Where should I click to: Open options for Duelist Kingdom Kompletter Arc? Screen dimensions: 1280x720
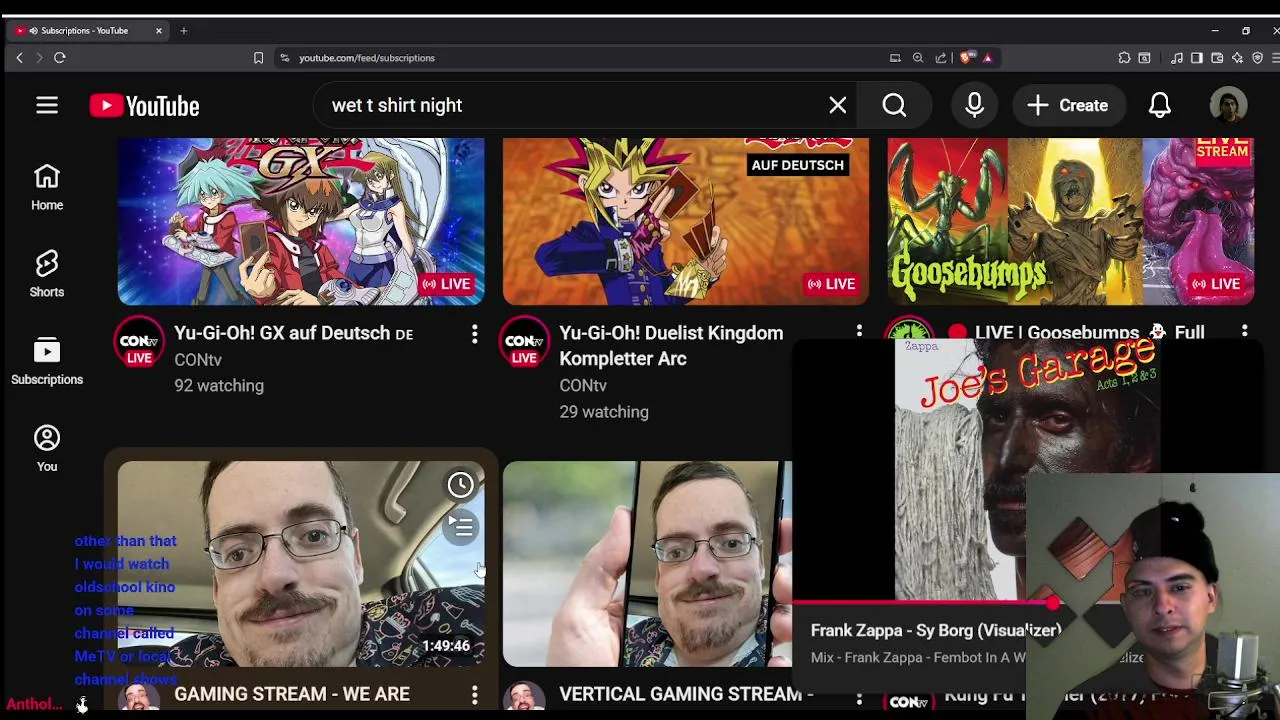tap(859, 331)
